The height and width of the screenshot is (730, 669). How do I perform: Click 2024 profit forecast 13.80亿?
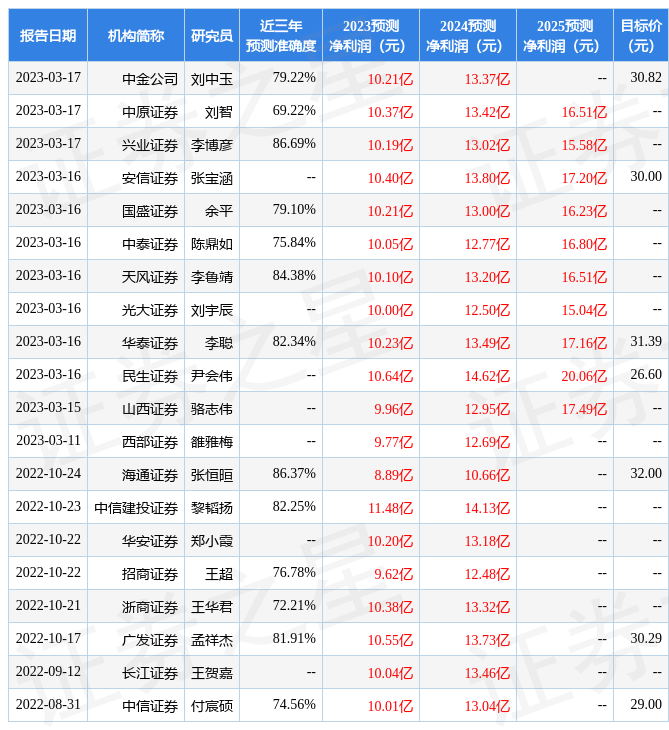487,178
